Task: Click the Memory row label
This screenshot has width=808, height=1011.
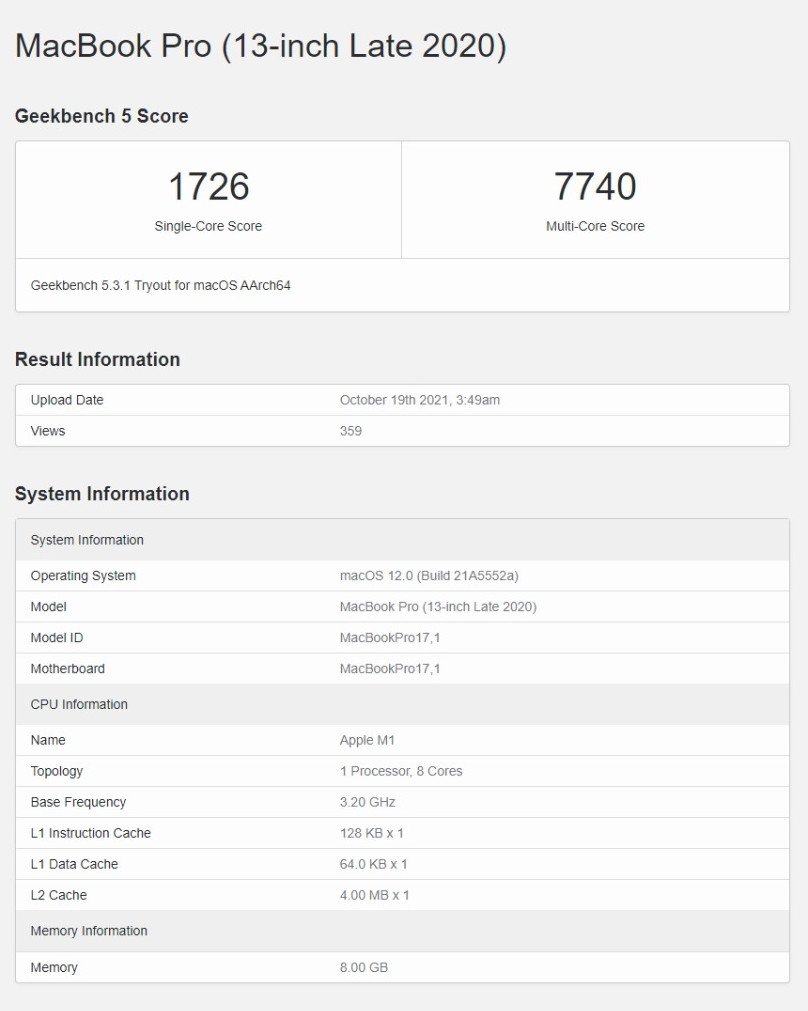Action: (x=54, y=967)
